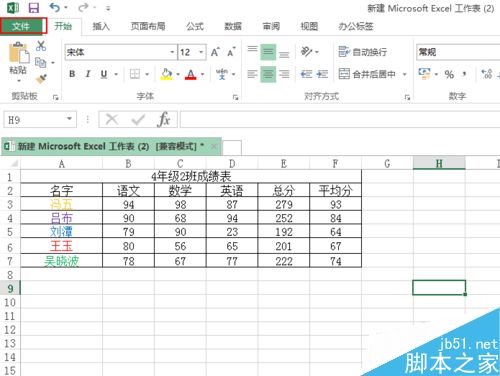
Task: Toggle Align Left
Action: (252, 74)
